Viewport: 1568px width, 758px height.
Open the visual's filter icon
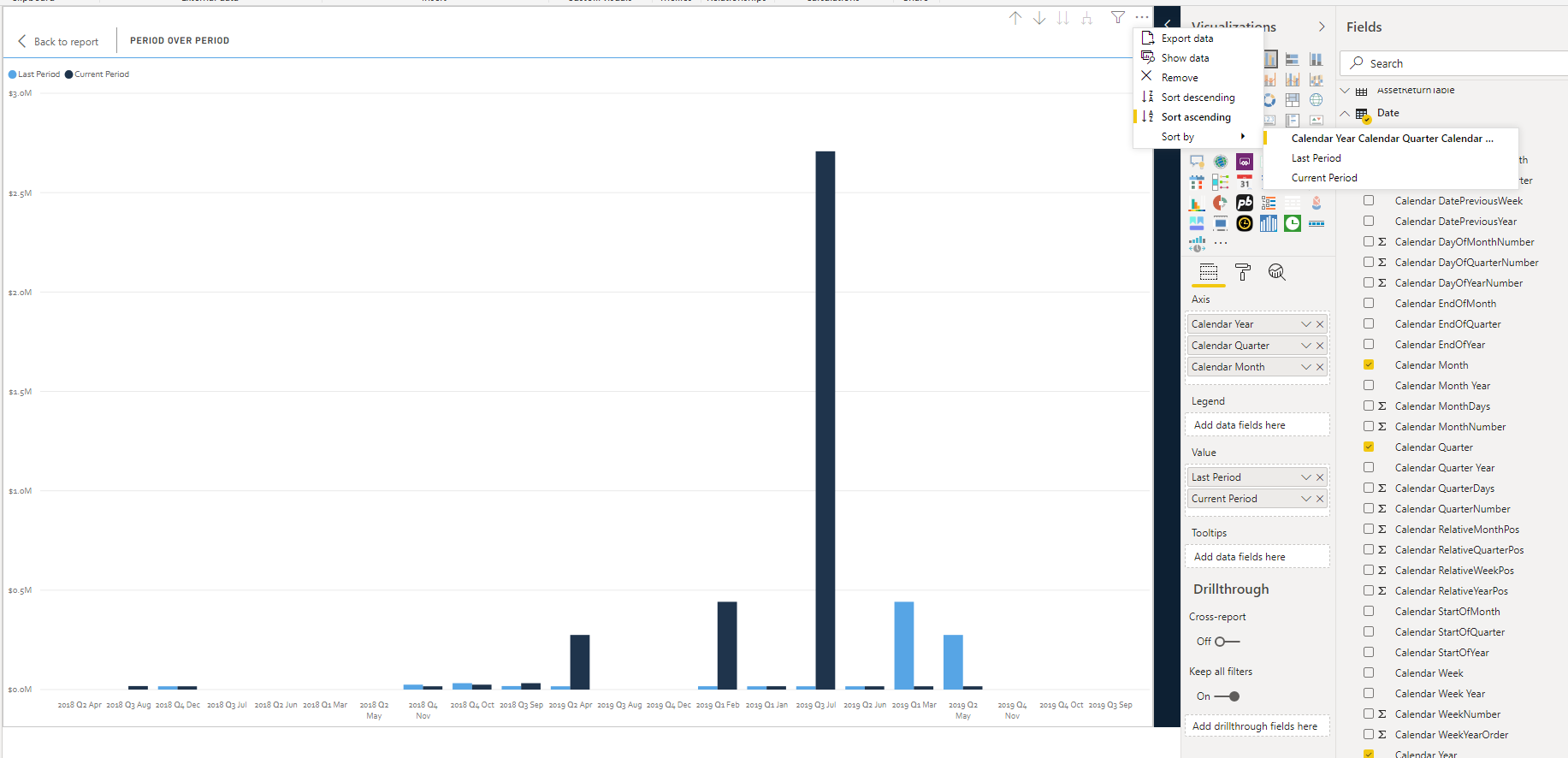click(1118, 17)
